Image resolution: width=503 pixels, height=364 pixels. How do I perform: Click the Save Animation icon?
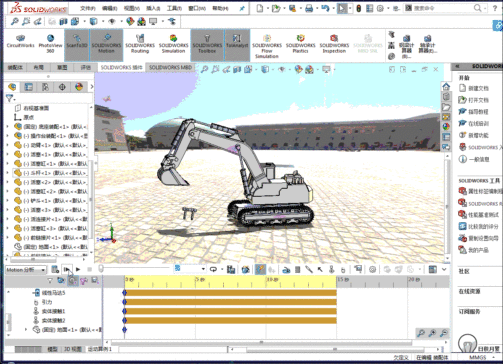231,269
